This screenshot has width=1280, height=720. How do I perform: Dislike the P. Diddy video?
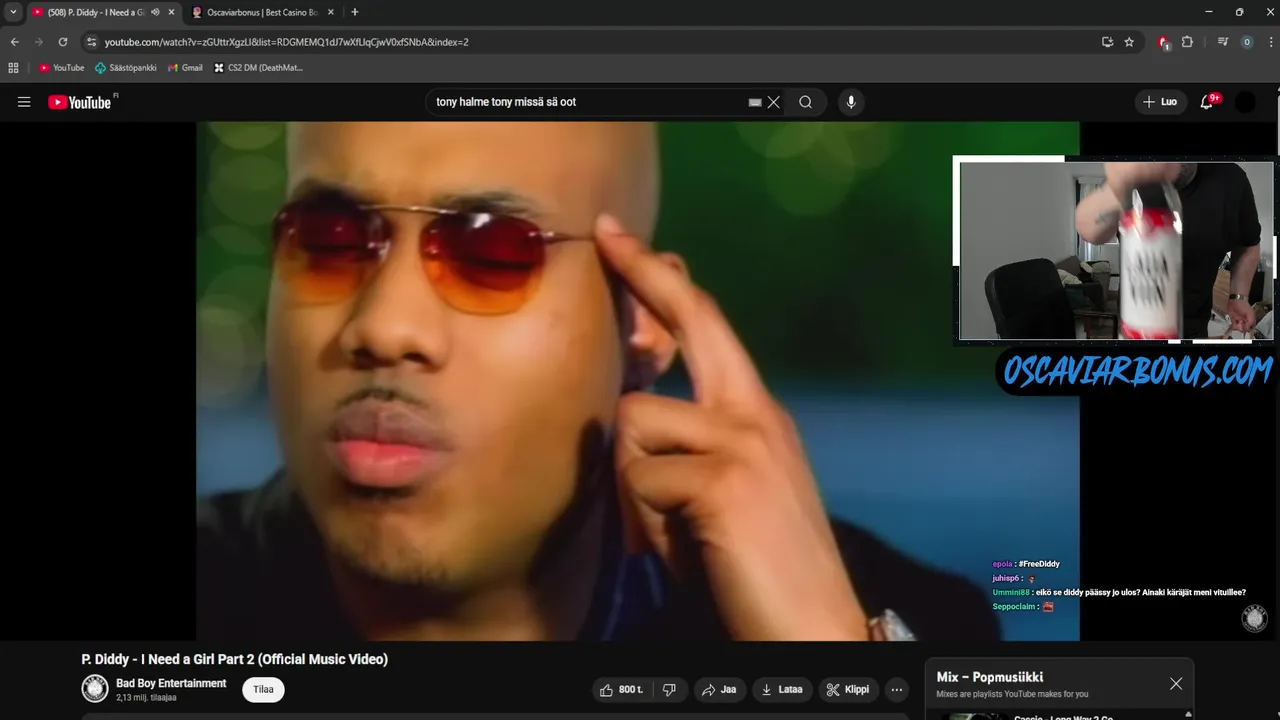(x=669, y=689)
